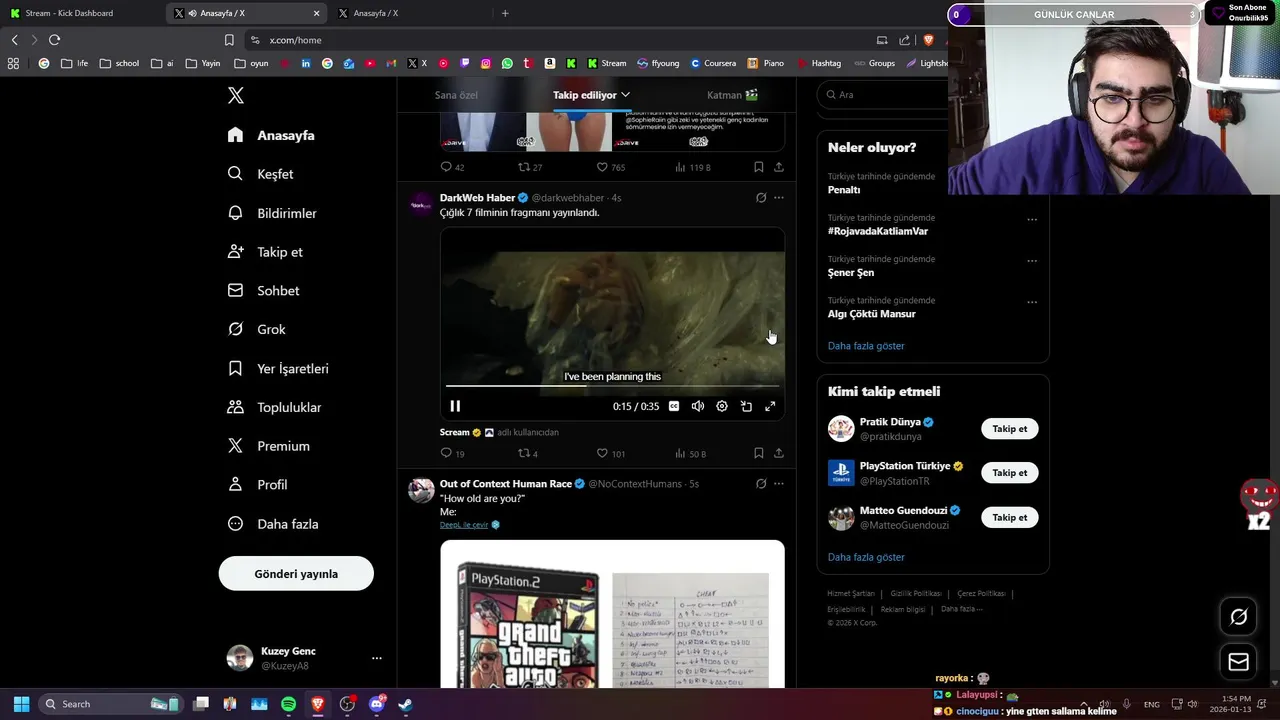Toggle captions on the trailer video
Image resolution: width=1280 pixels, height=720 pixels.
674,406
